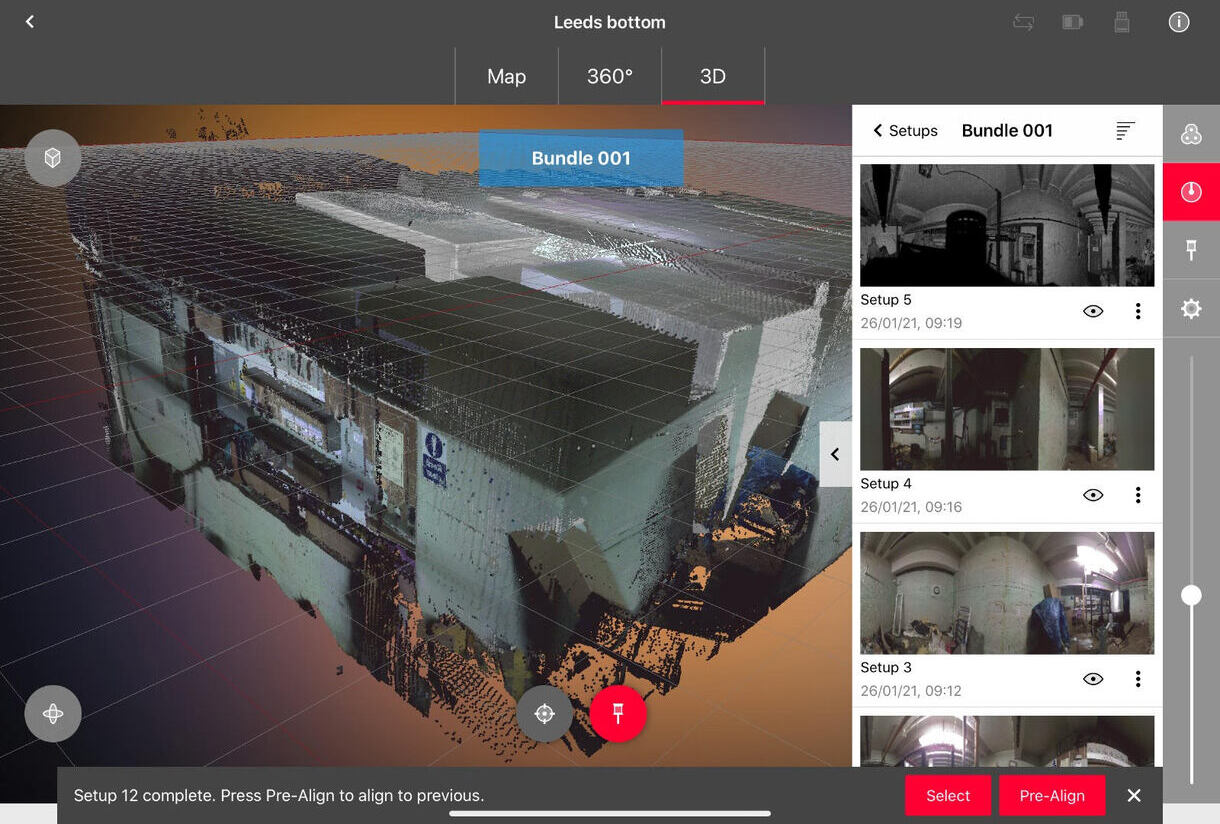This screenshot has height=824, width=1220.
Task: Open the settings gear in right sidebar
Action: click(1190, 309)
